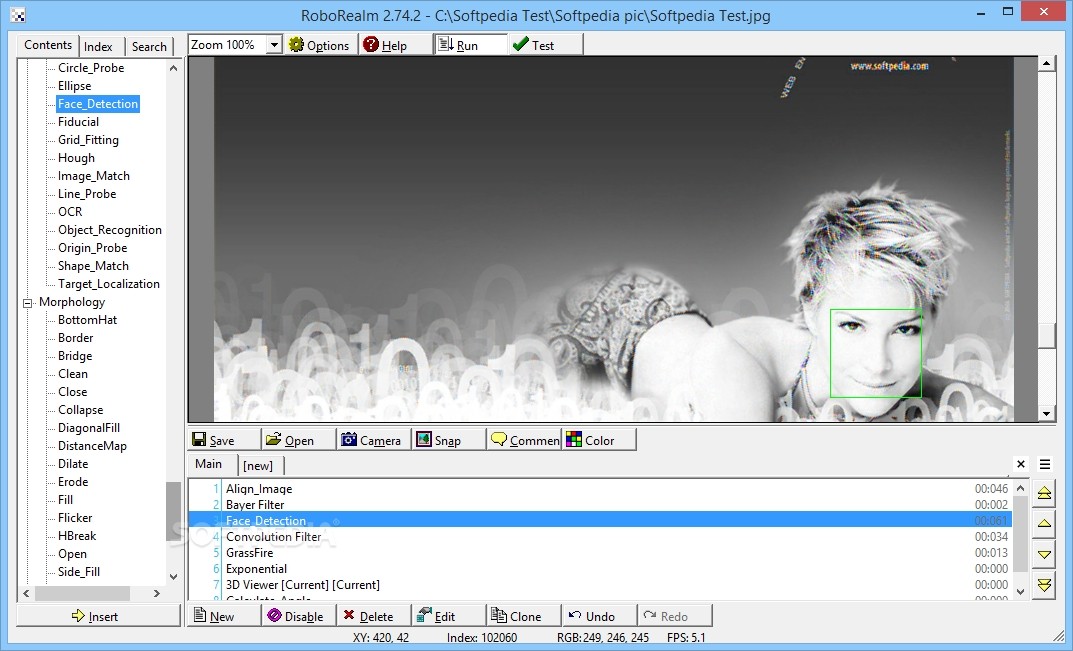Click image viewer scroll-up arrow

tap(1046, 64)
